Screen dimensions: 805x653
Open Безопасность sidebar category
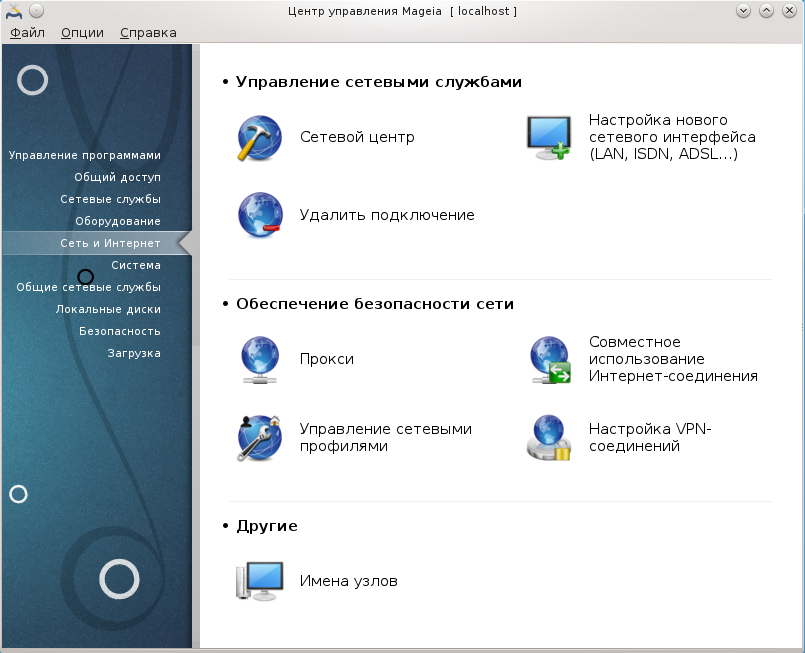pos(120,332)
